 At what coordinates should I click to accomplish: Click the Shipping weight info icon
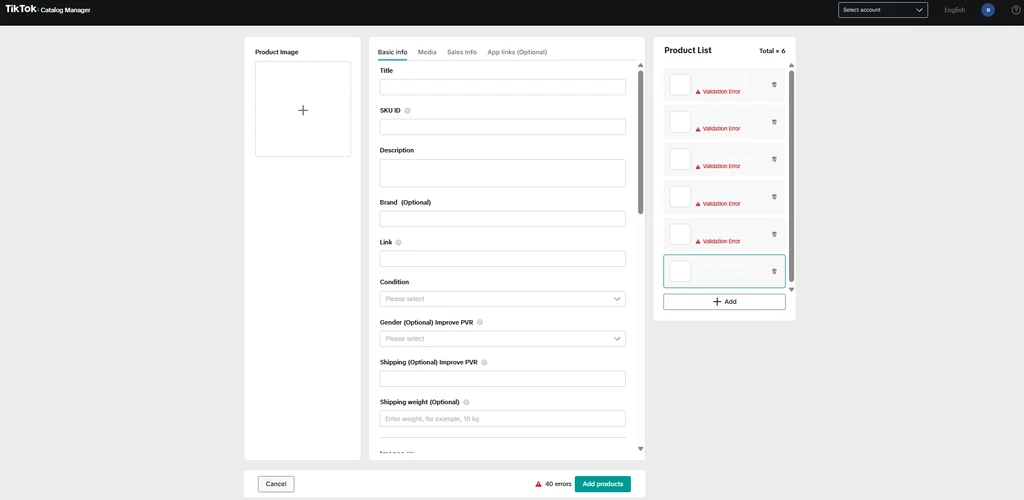tap(466, 402)
